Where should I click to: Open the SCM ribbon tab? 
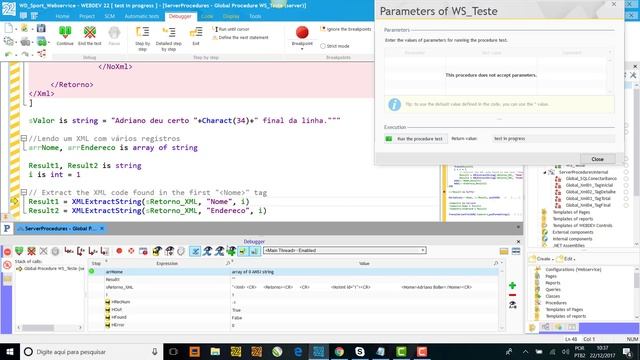pyautogui.click(x=109, y=16)
